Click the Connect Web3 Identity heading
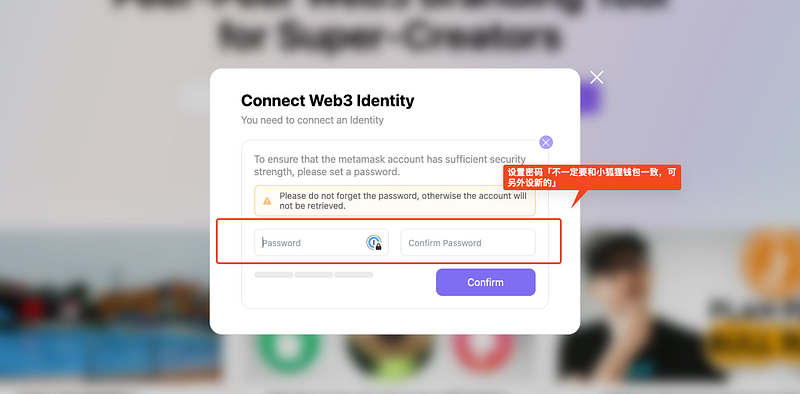The height and width of the screenshot is (394, 800). click(328, 101)
